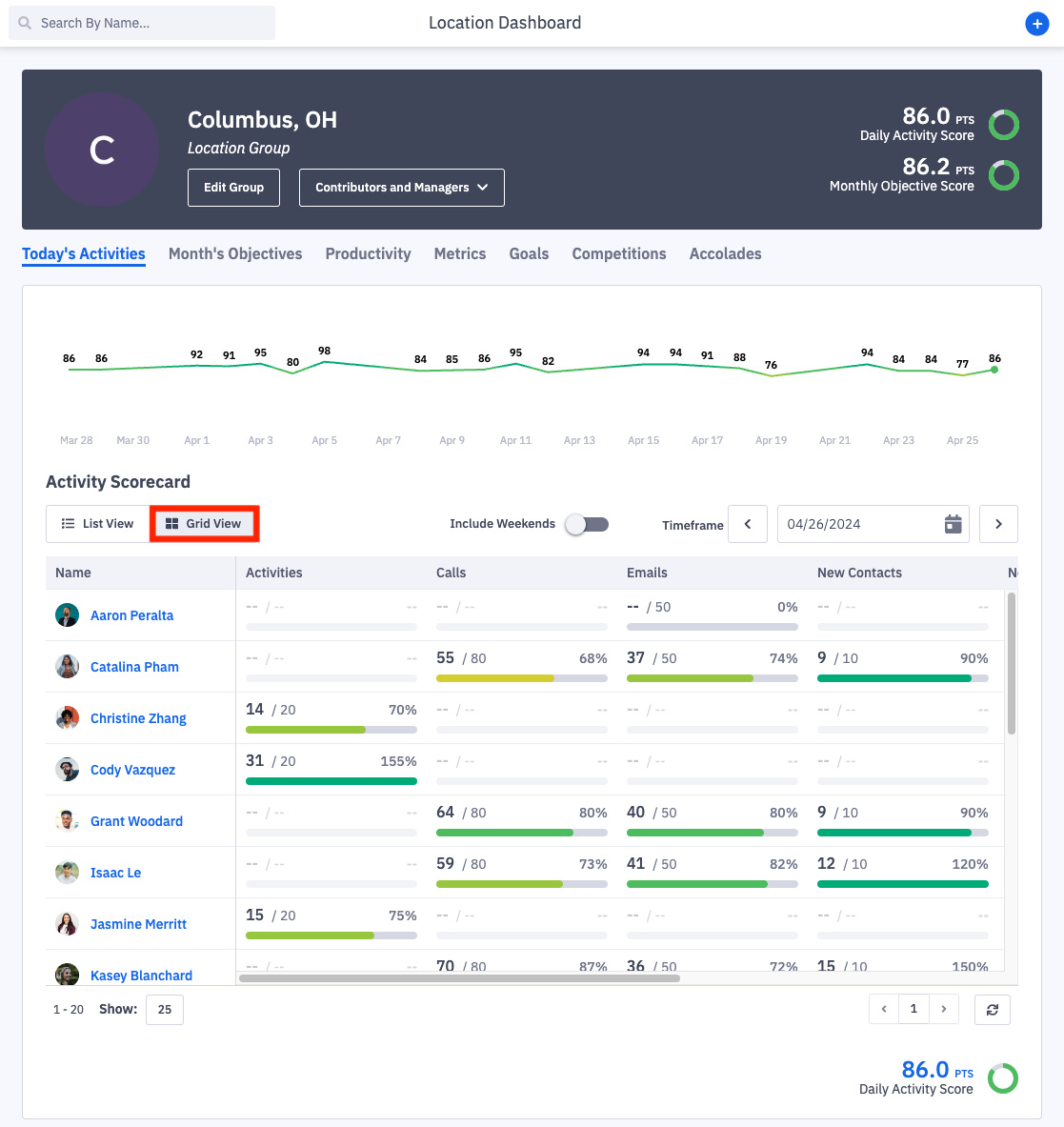Click the table's vertical scrollbar
1064x1127 pixels.
click(x=1011, y=663)
